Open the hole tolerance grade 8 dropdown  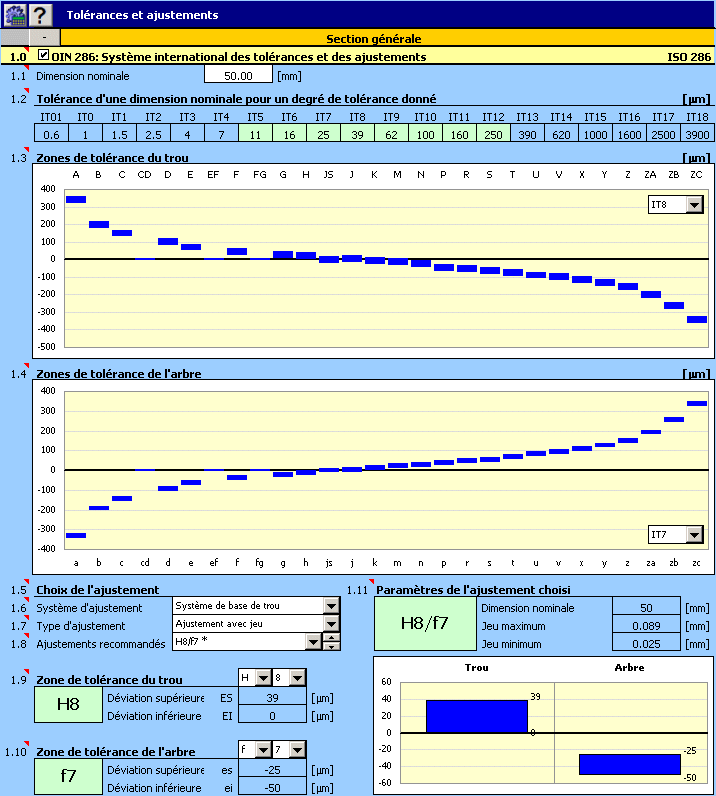296,678
